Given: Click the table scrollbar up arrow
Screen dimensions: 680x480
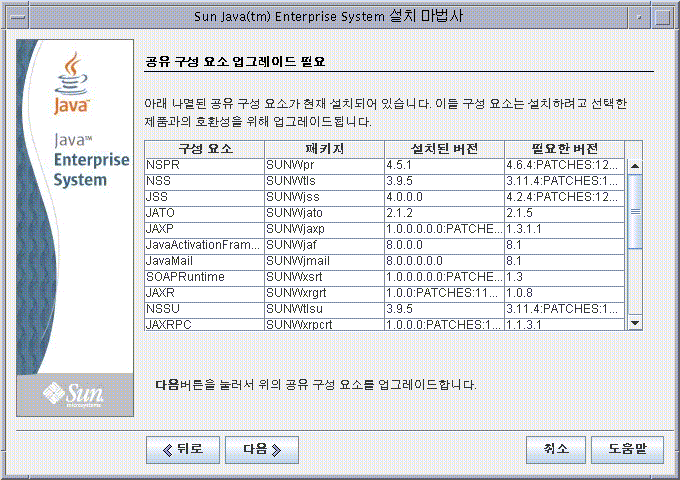Looking at the screenshot, I should point(635,166).
